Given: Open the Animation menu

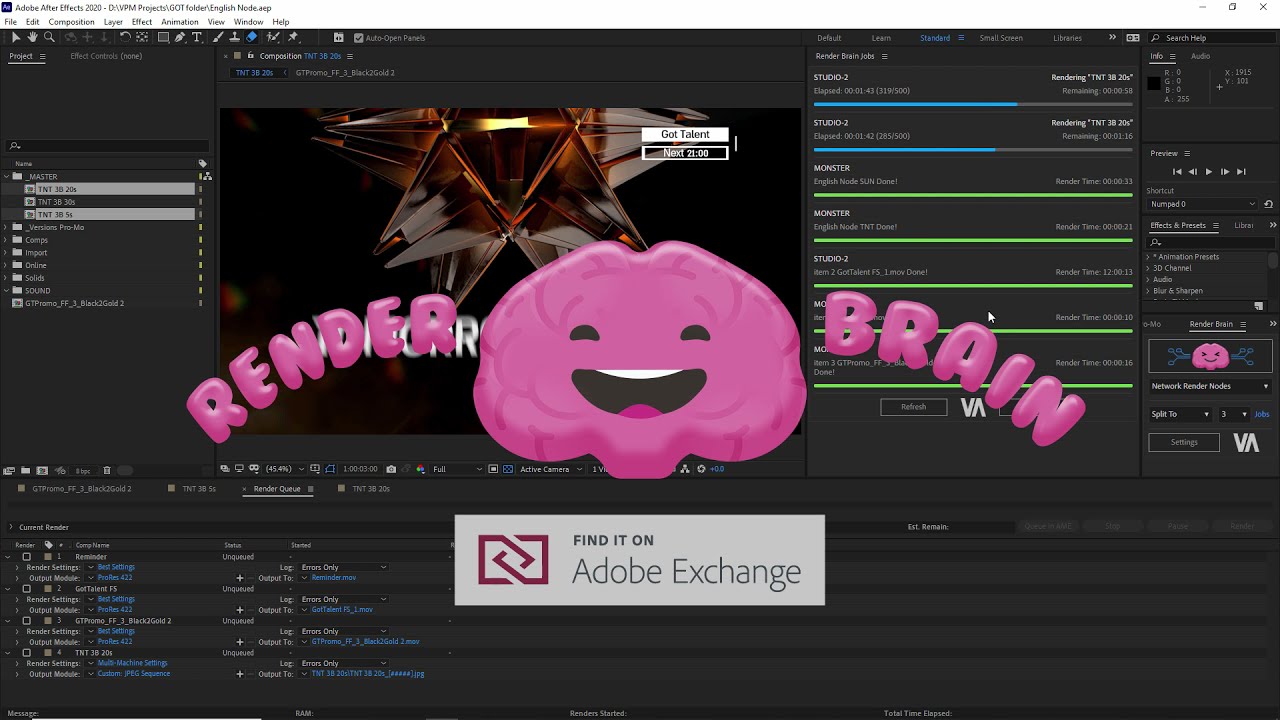Looking at the screenshot, I should [179, 22].
